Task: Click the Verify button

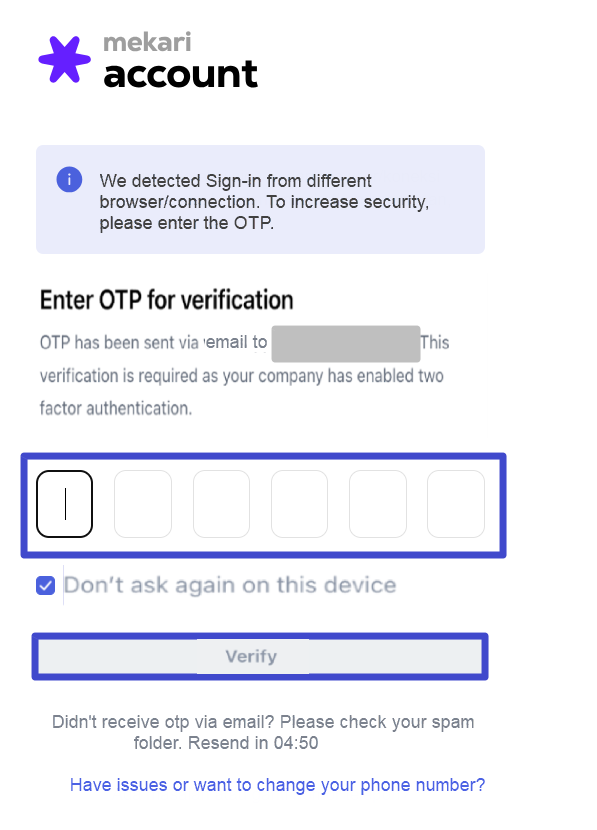Action: coord(260,656)
